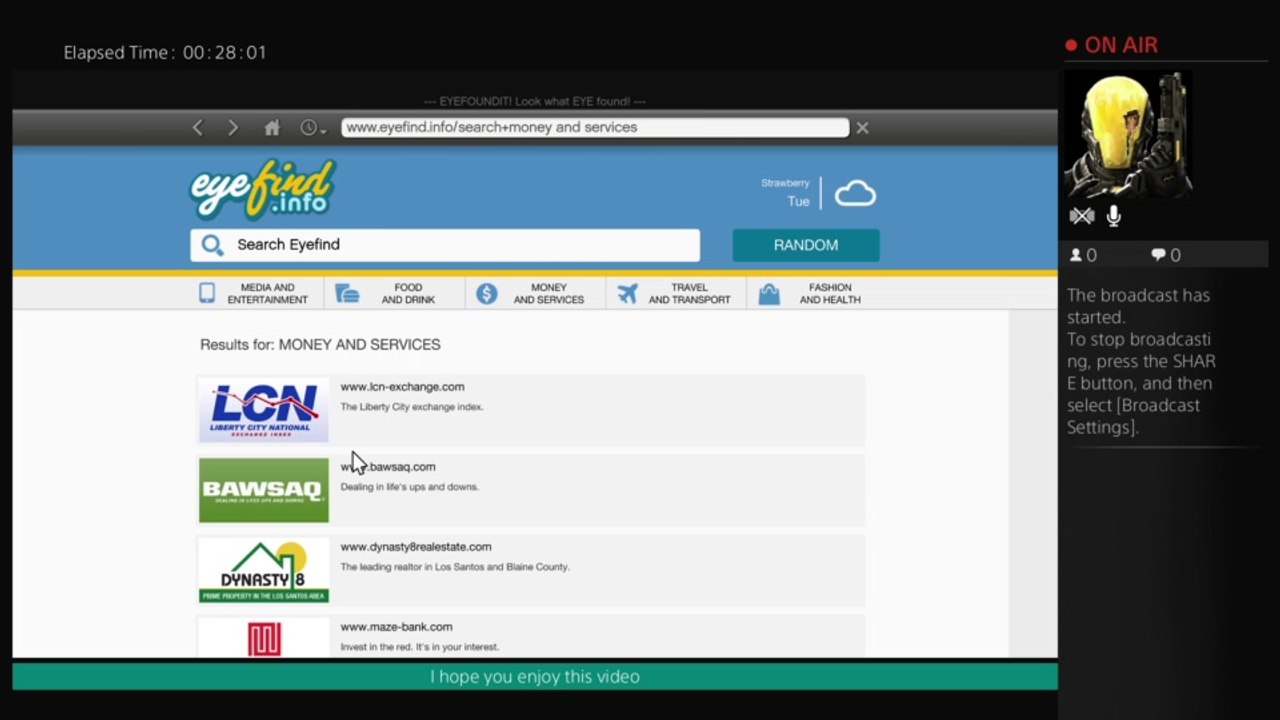Click the Elapsed Time readout
Image resolution: width=1280 pixels, height=720 pixels.
pos(165,52)
